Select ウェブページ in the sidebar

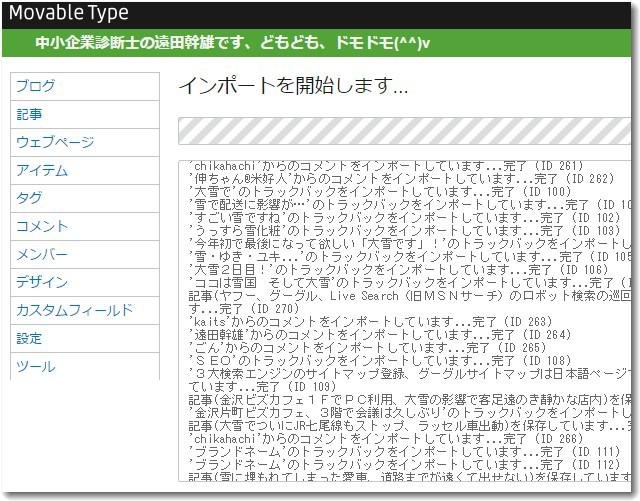click(85, 143)
